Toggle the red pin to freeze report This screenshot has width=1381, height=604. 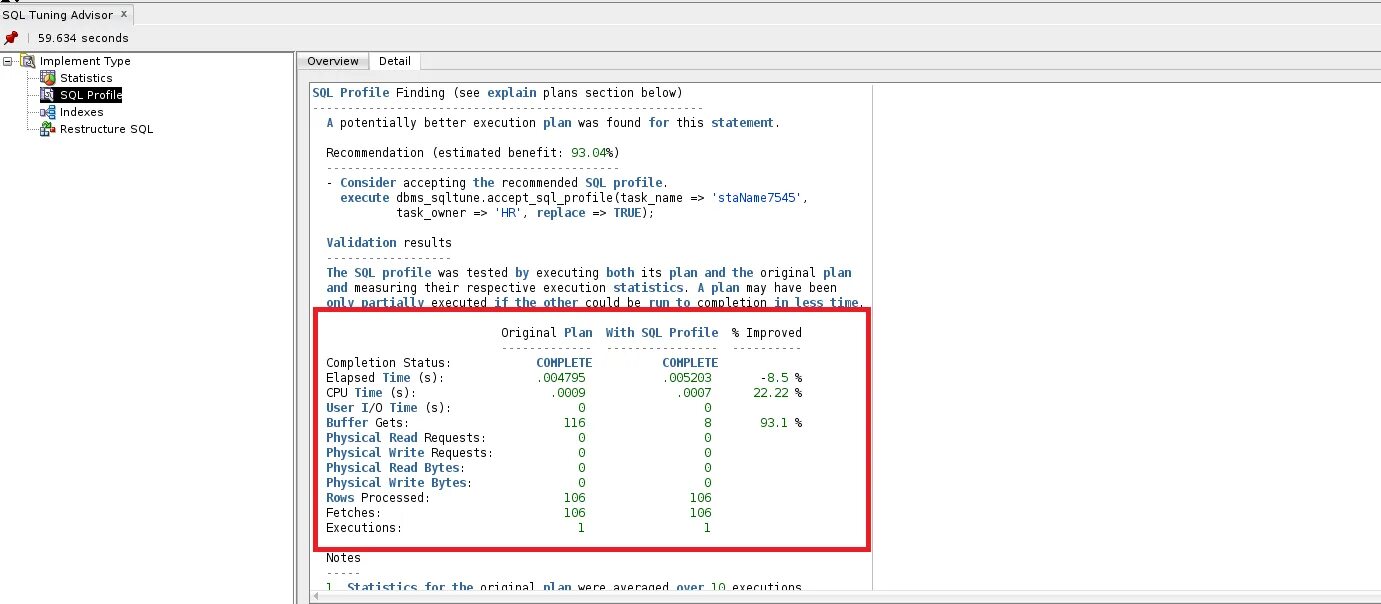tap(9, 38)
